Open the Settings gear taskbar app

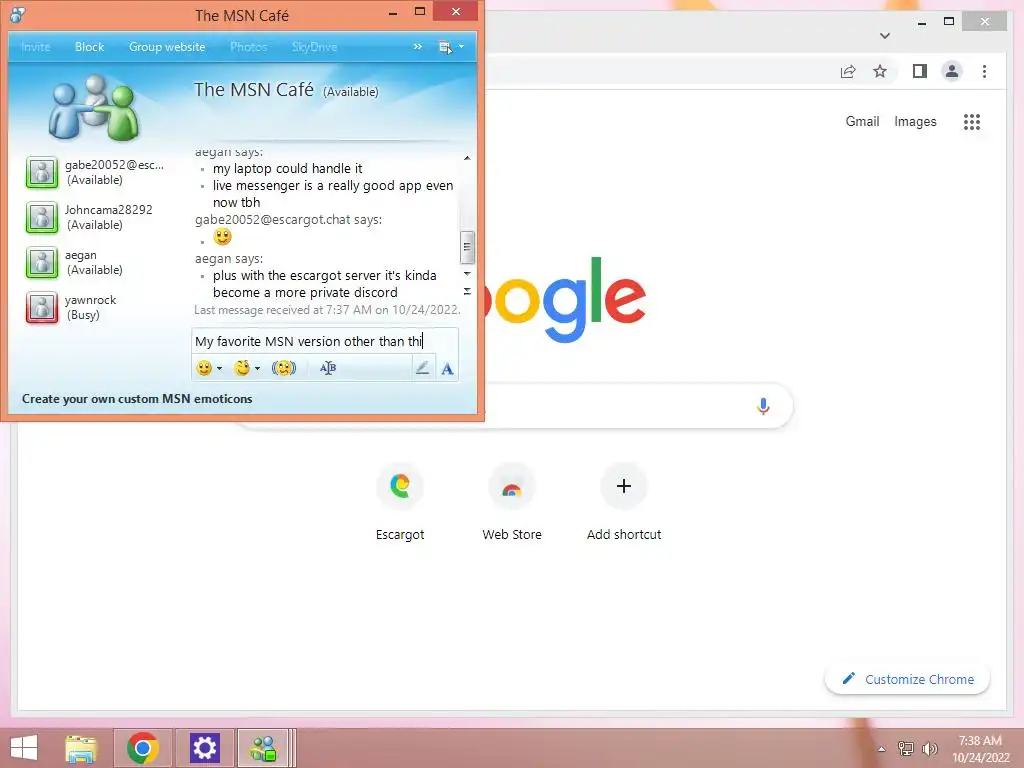click(204, 748)
